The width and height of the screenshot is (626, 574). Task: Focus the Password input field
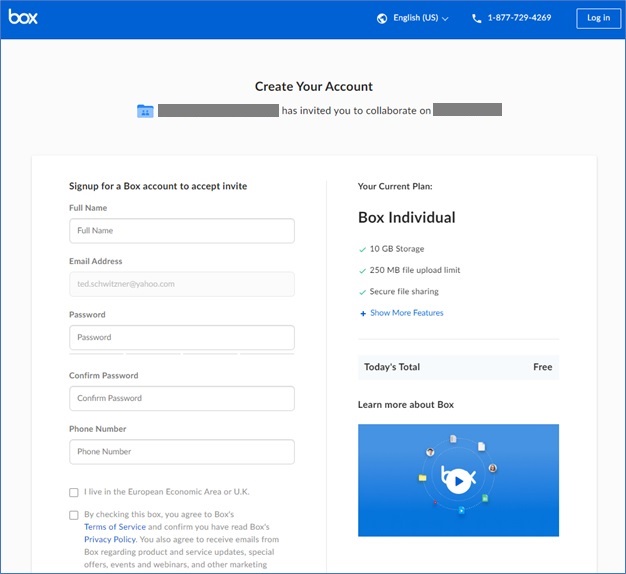click(182, 337)
